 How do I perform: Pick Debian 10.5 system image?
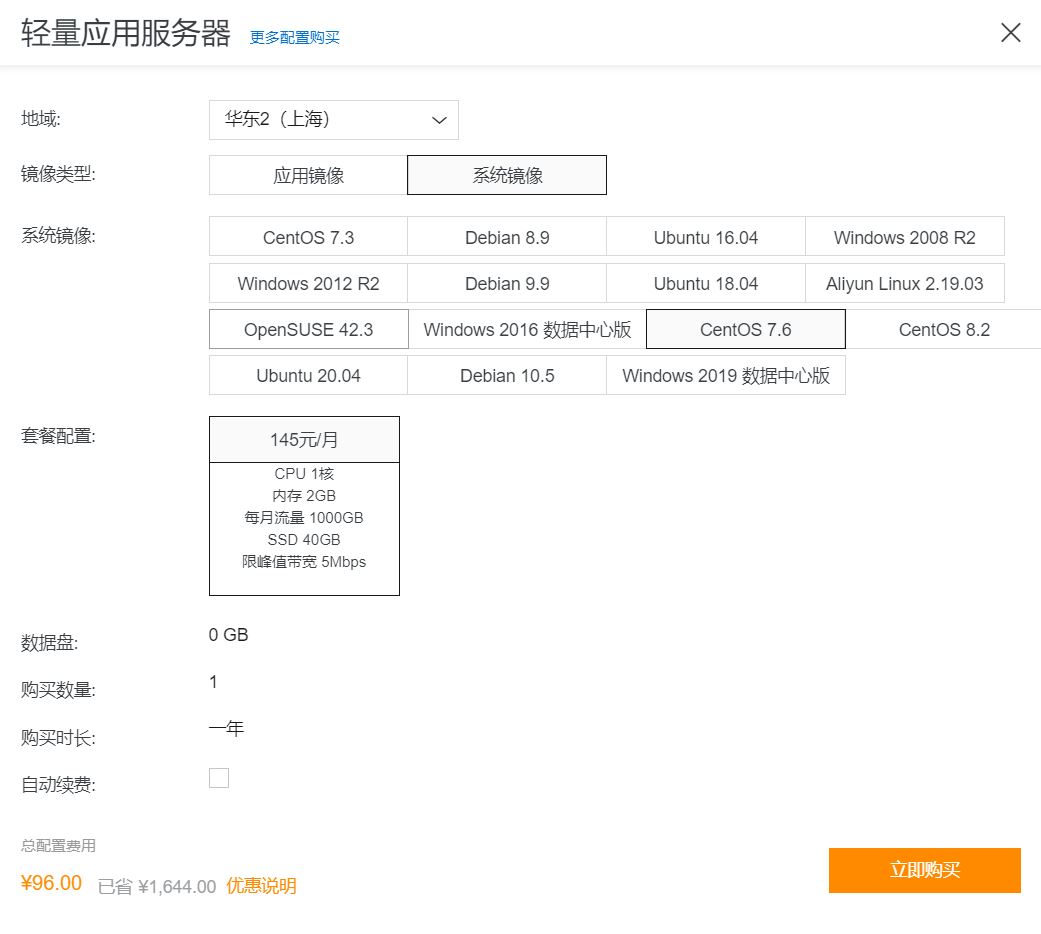(507, 375)
